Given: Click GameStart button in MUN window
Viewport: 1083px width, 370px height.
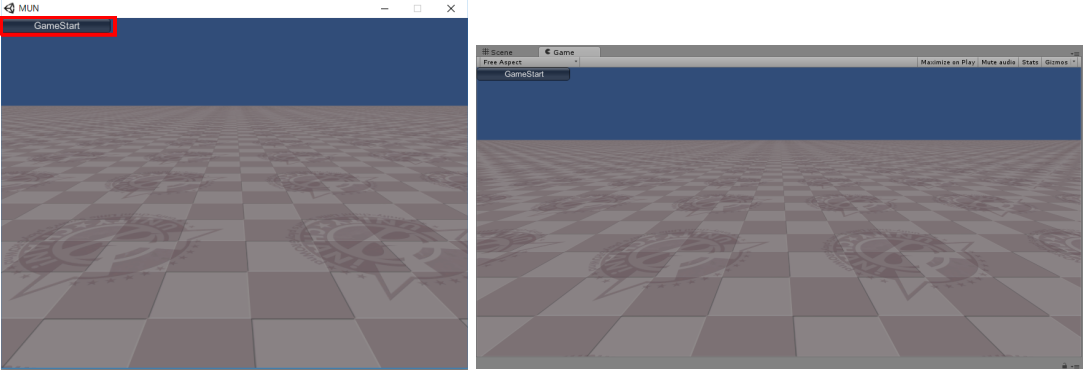Looking at the screenshot, I should (x=57, y=26).
